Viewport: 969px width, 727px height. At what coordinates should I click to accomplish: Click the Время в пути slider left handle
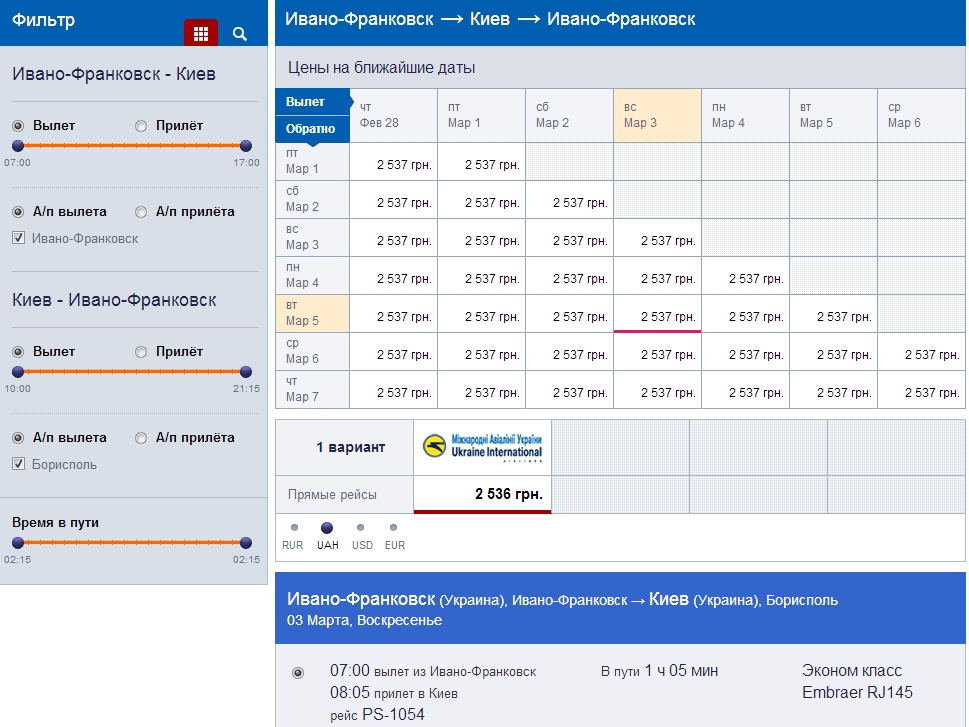pyautogui.click(x=18, y=543)
